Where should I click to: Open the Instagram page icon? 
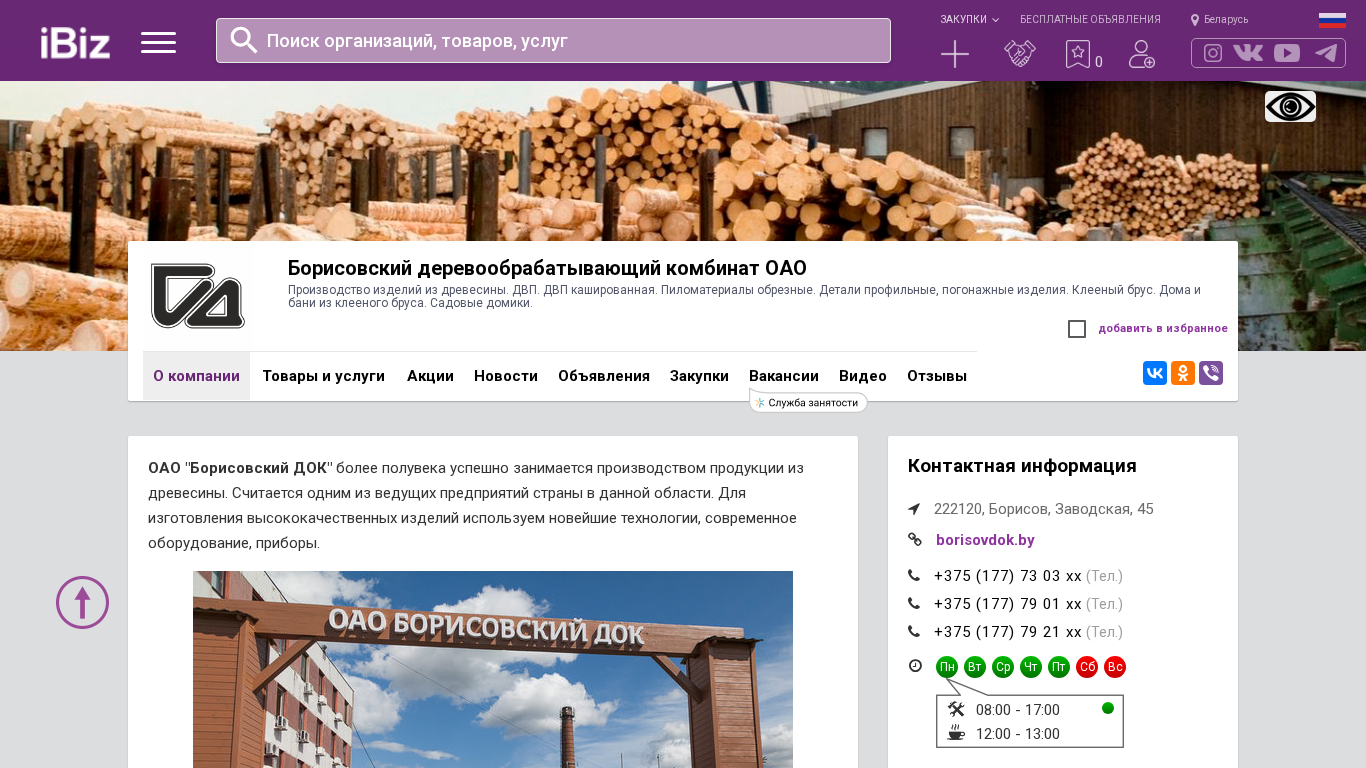1213,53
